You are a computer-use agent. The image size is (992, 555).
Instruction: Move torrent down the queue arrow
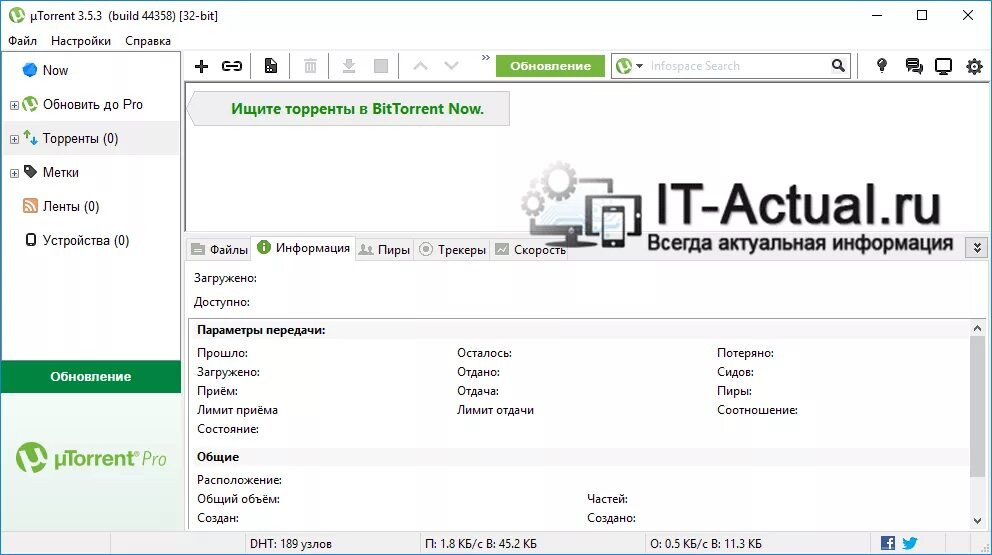pyautogui.click(x=451, y=66)
